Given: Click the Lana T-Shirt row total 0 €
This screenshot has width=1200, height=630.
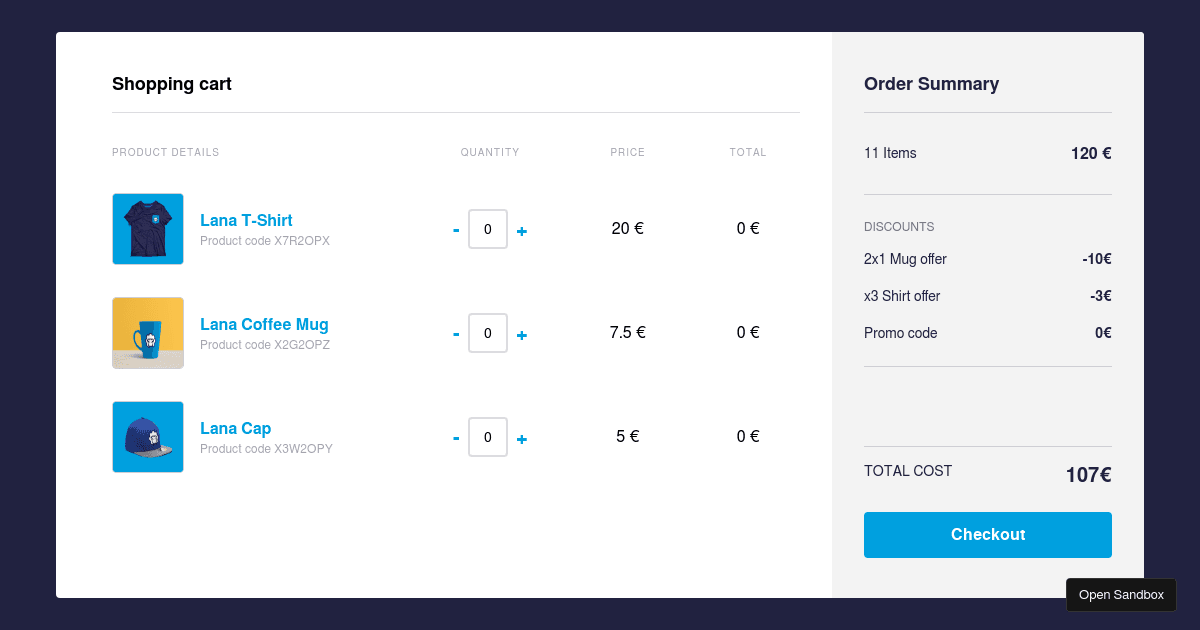Looking at the screenshot, I should coord(748,228).
